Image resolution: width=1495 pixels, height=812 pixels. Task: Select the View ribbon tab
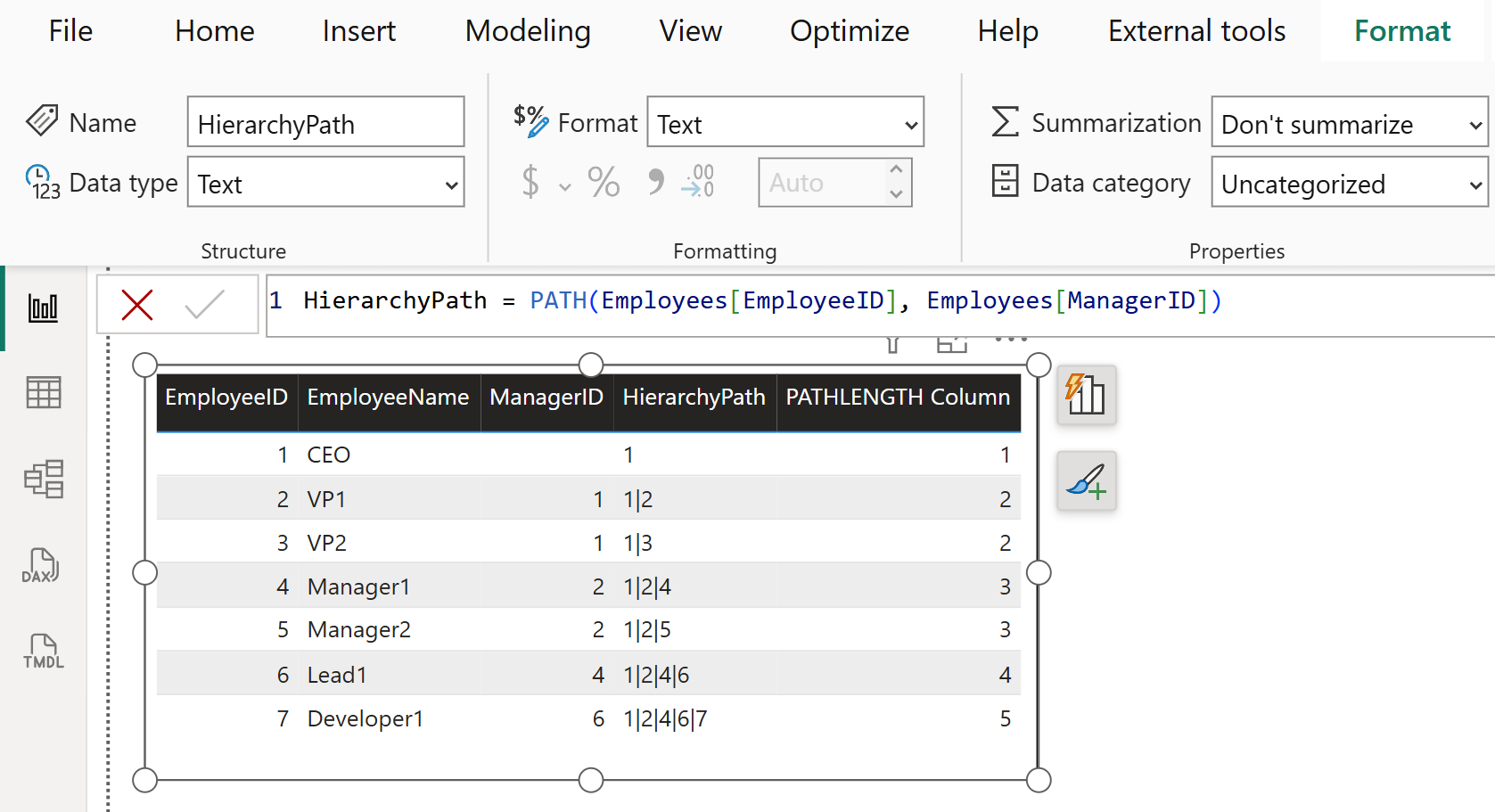click(690, 30)
